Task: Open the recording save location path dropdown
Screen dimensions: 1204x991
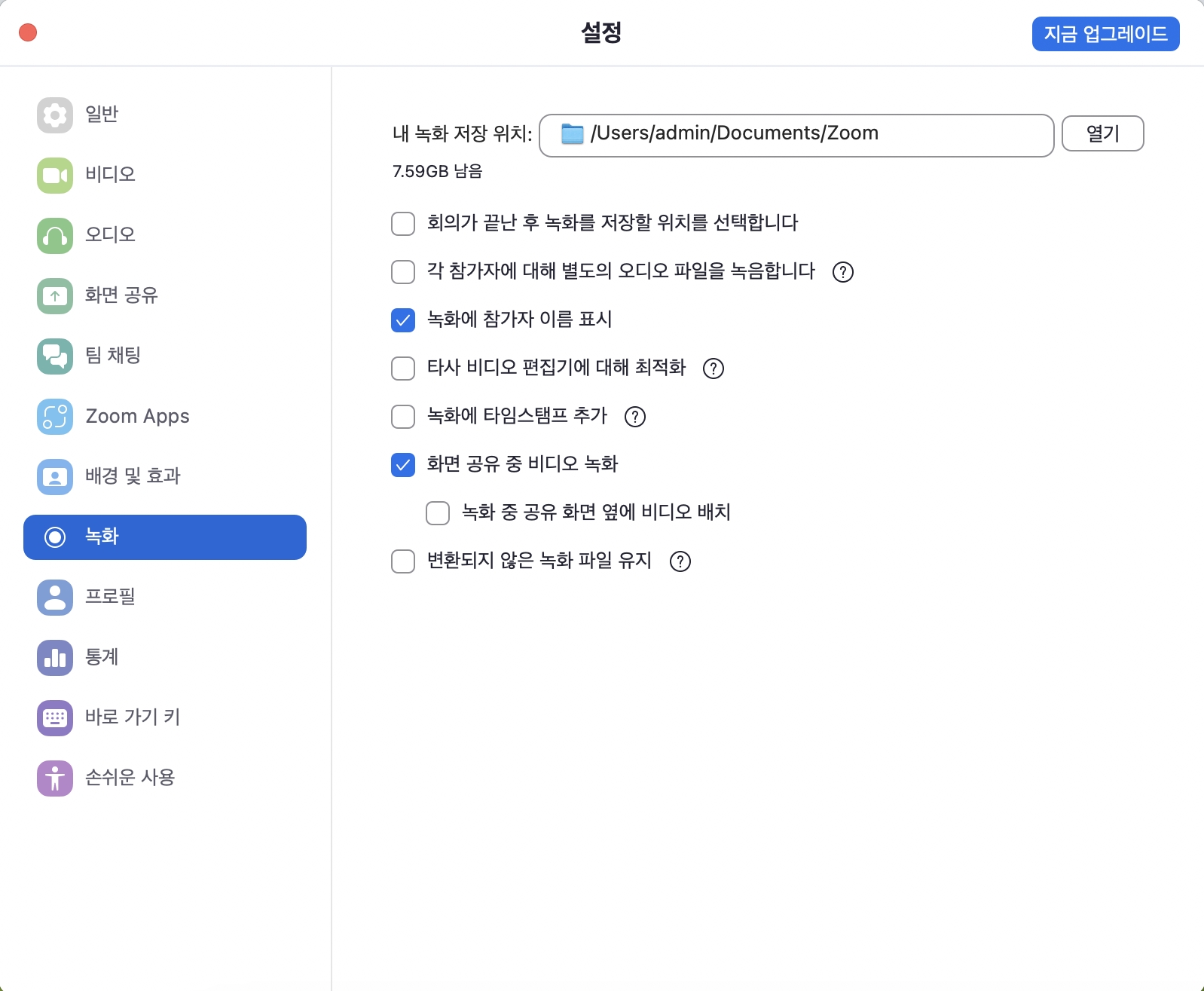Action: pyautogui.click(x=796, y=135)
